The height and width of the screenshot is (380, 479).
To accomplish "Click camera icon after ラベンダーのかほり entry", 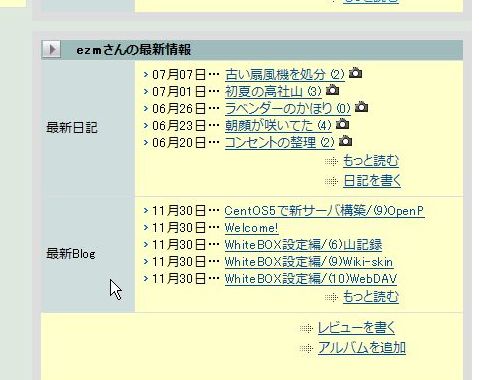I will coord(361,107).
